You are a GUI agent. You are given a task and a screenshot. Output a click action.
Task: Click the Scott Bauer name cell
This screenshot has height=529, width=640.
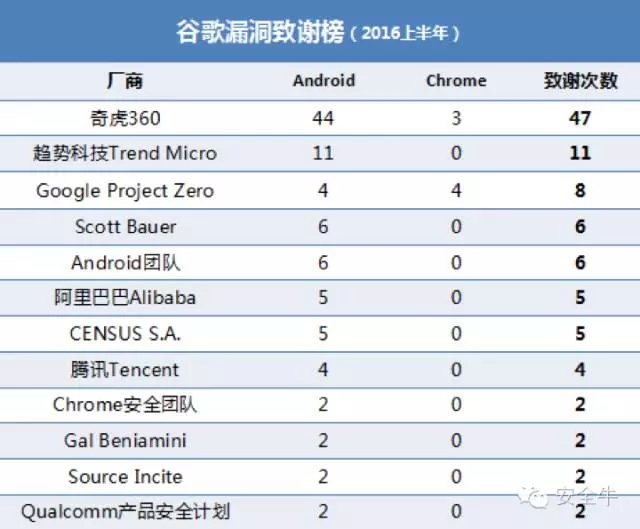tap(126, 227)
